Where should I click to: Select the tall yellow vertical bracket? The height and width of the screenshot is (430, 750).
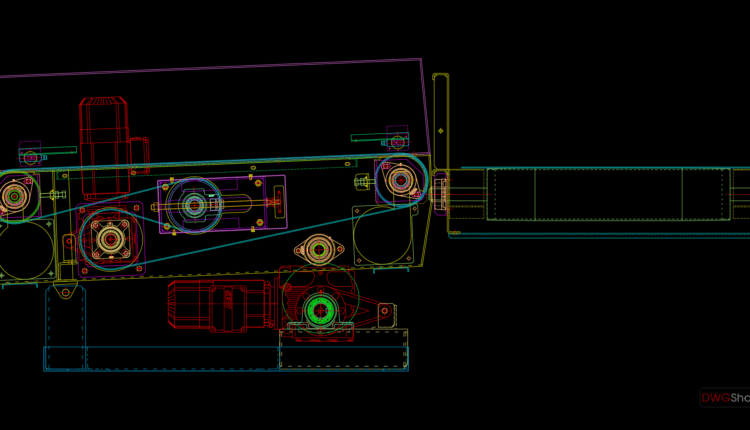pos(441,121)
